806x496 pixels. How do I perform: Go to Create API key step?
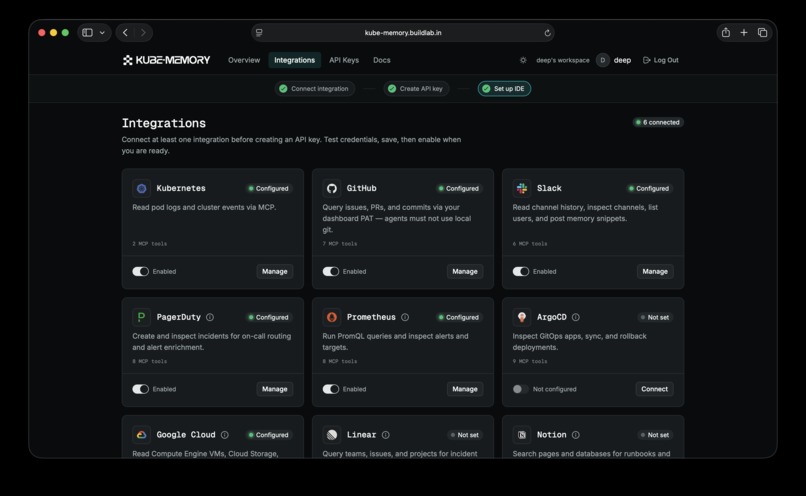(x=416, y=89)
